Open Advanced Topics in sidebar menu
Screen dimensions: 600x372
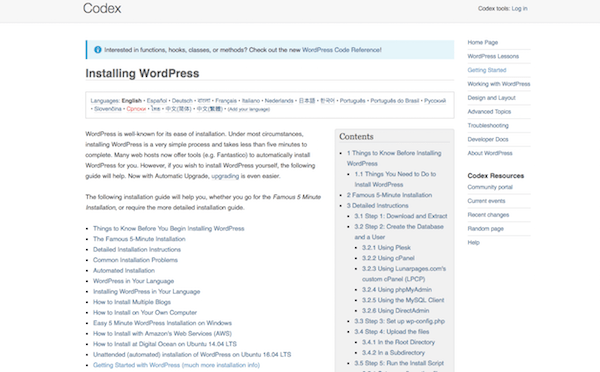489,112
